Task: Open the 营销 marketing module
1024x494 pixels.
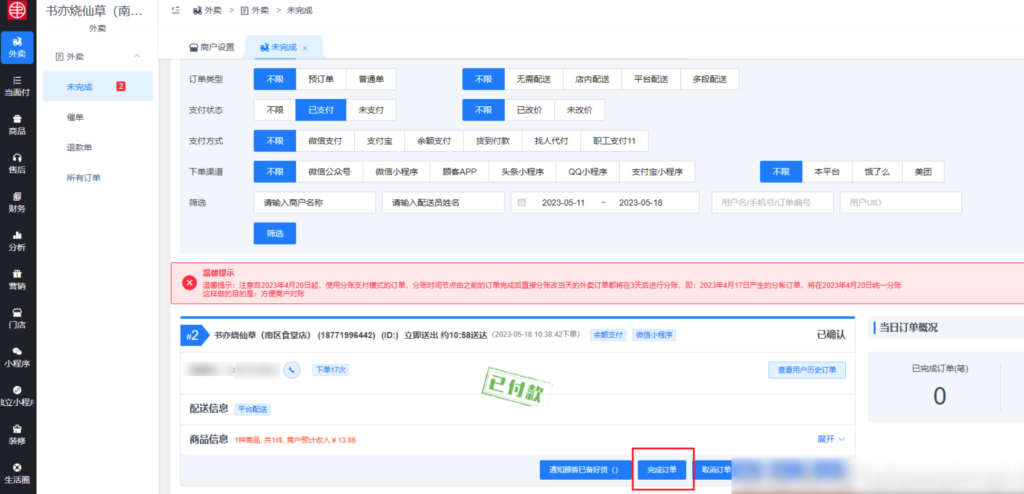Action: (x=18, y=280)
